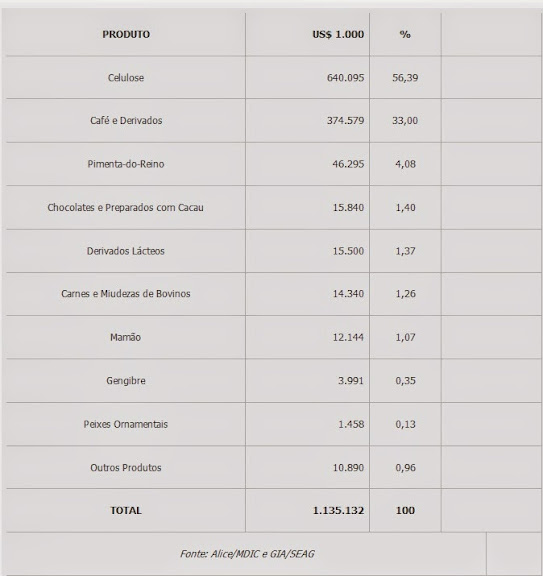Click the value 46.295
Image resolution: width=543 pixels, height=576 pixels.
[348, 164]
